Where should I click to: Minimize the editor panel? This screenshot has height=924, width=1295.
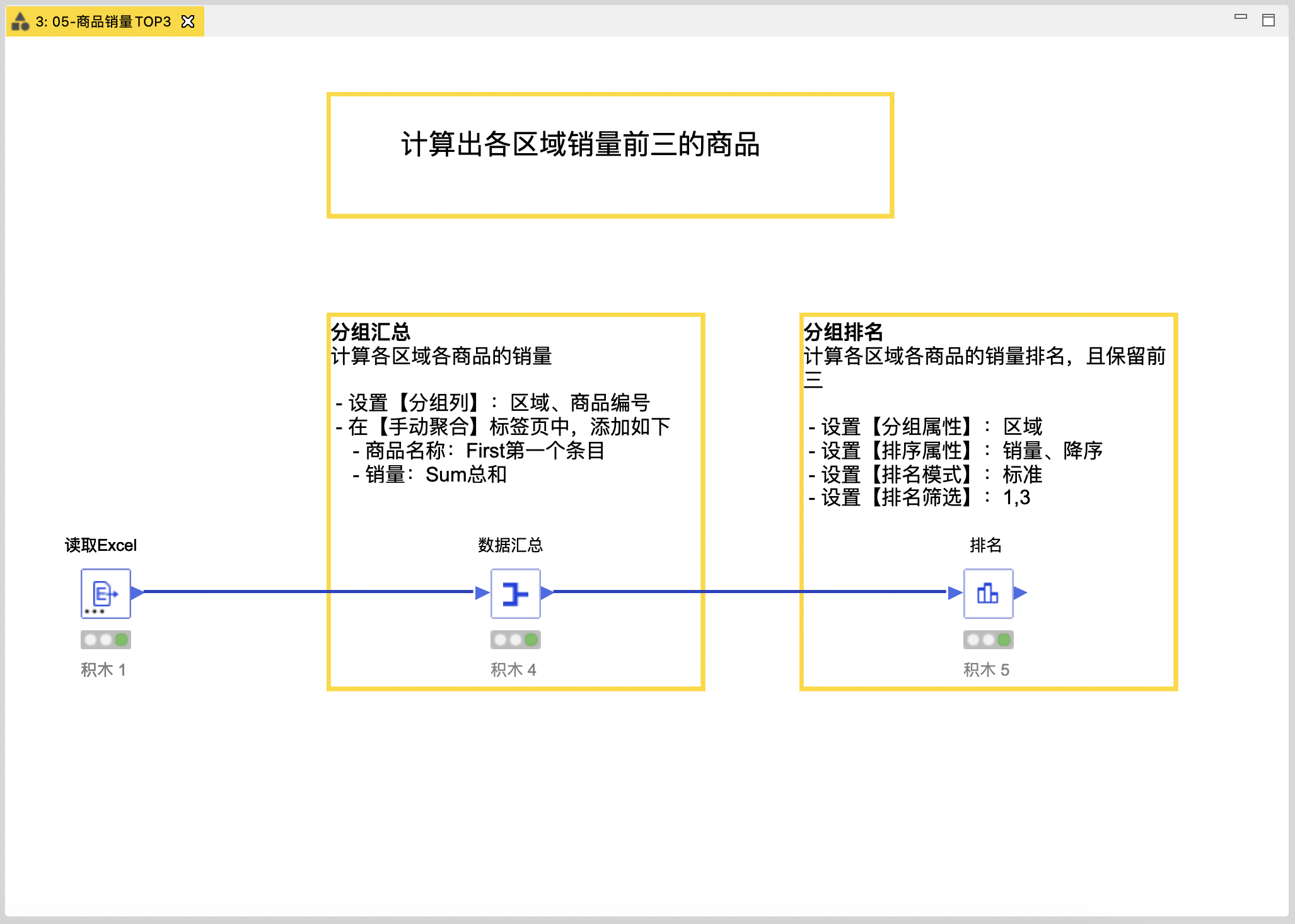(x=1240, y=18)
